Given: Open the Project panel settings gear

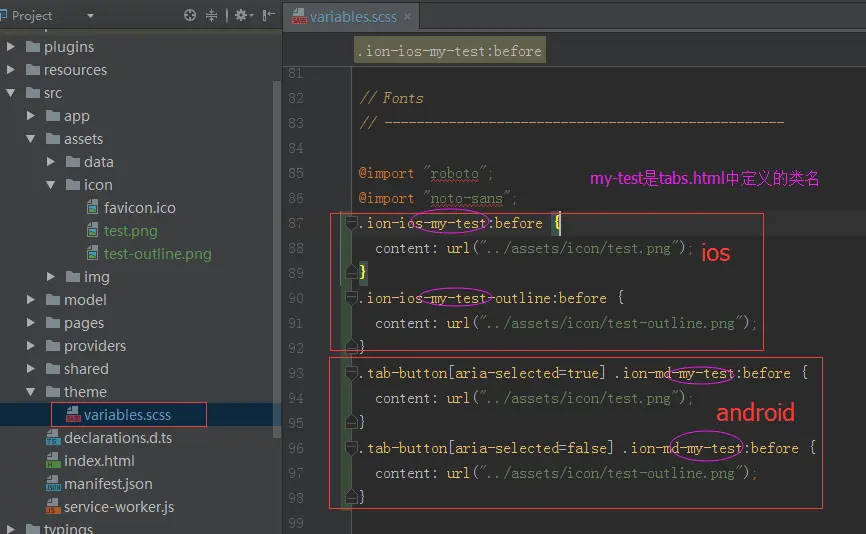Looking at the screenshot, I should [x=244, y=15].
